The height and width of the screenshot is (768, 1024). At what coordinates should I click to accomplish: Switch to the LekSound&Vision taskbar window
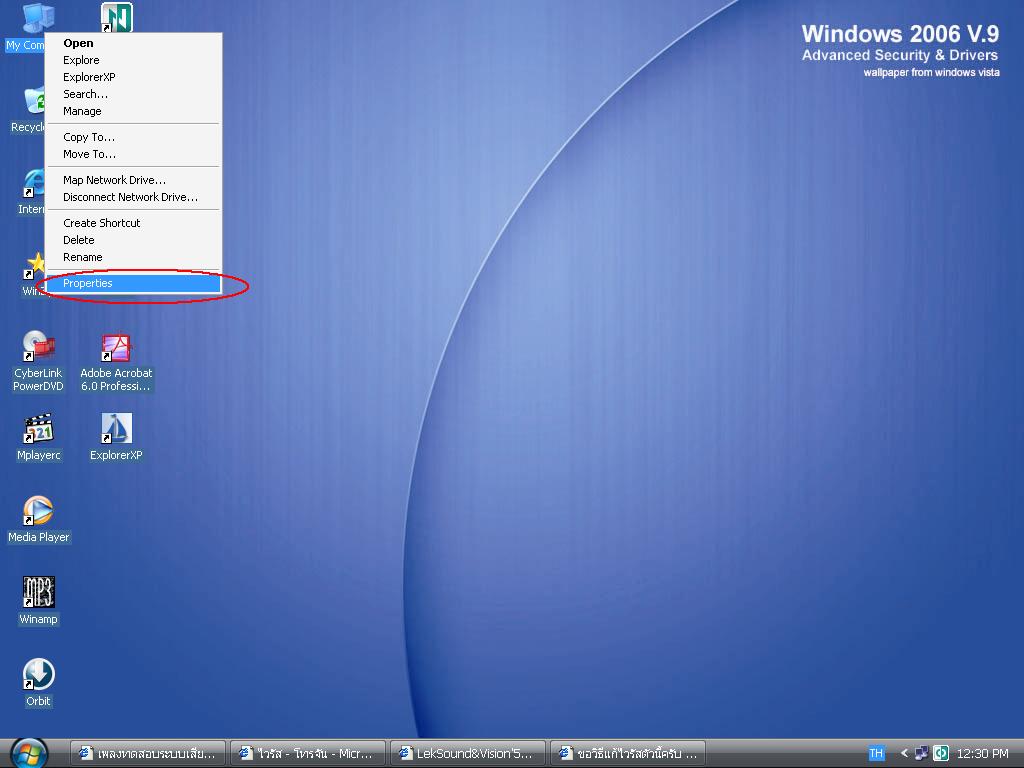(468, 753)
